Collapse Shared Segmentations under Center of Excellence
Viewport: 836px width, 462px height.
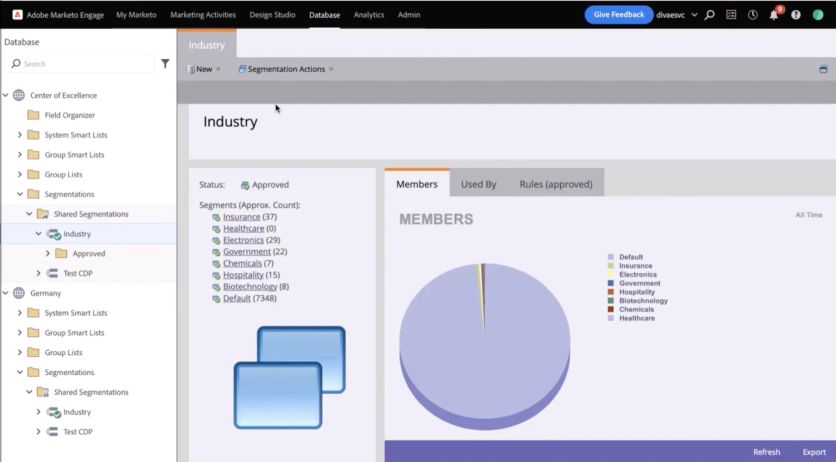[x=29, y=214]
